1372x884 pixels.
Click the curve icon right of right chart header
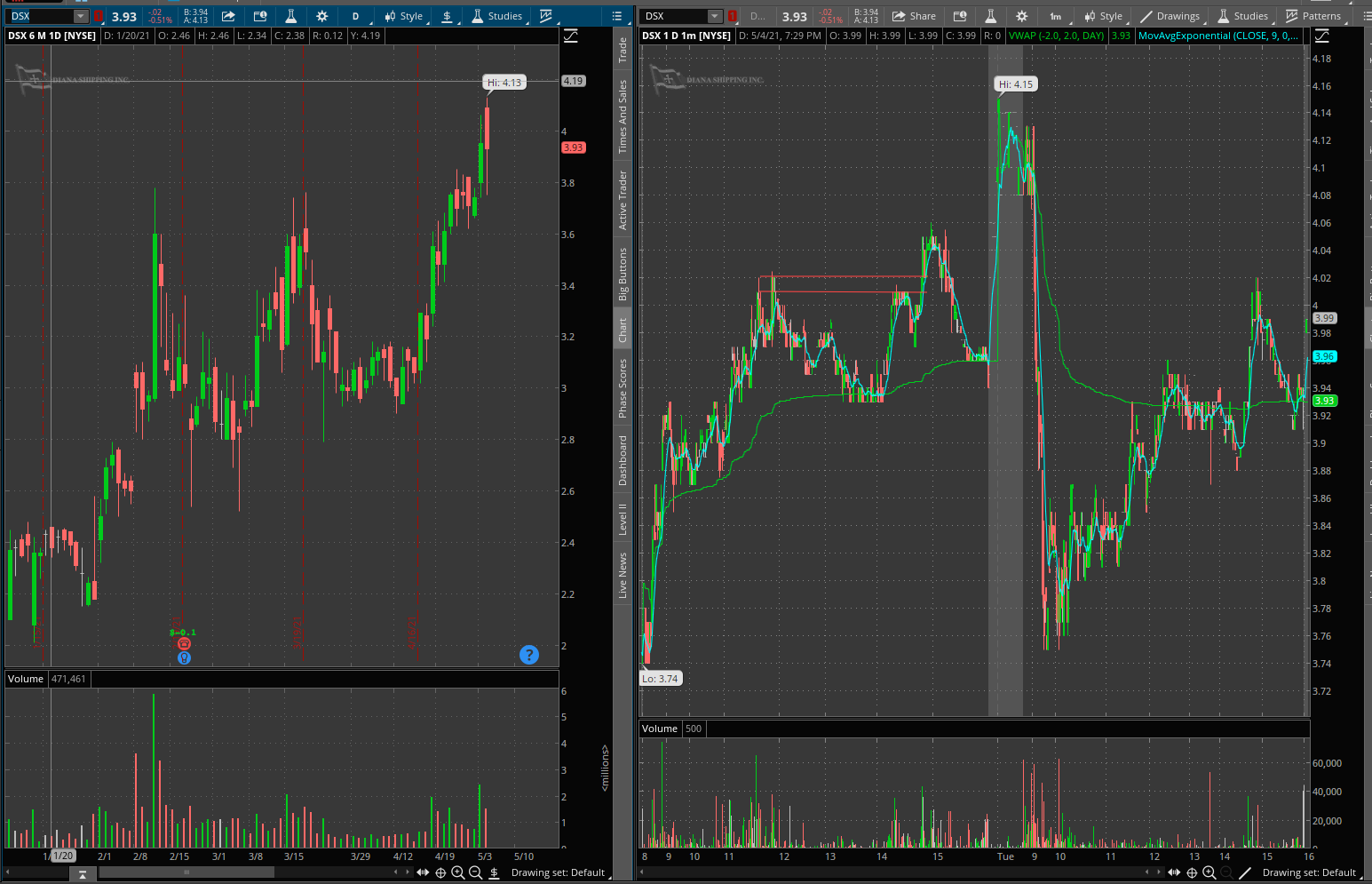pyautogui.click(x=1322, y=36)
